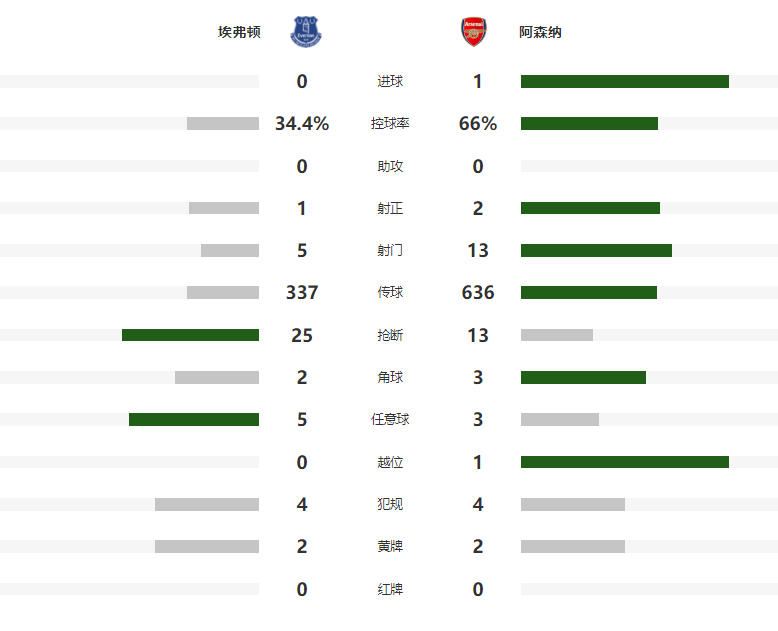The width and height of the screenshot is (778, 631).
Task: Click the 角球 stat label
Action: click(x=390, y=377)
